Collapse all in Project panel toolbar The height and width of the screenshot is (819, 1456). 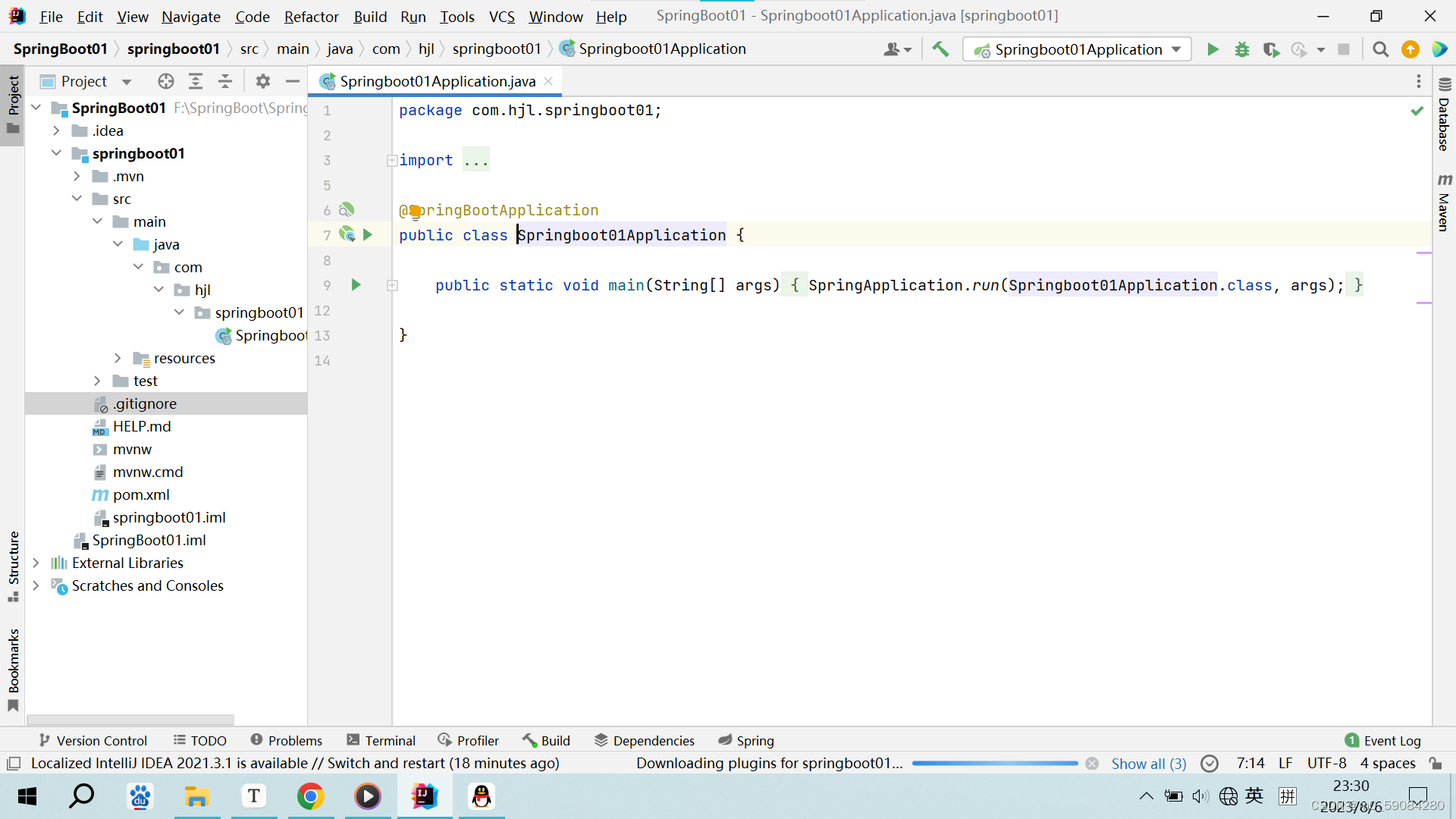coord(225,81)
